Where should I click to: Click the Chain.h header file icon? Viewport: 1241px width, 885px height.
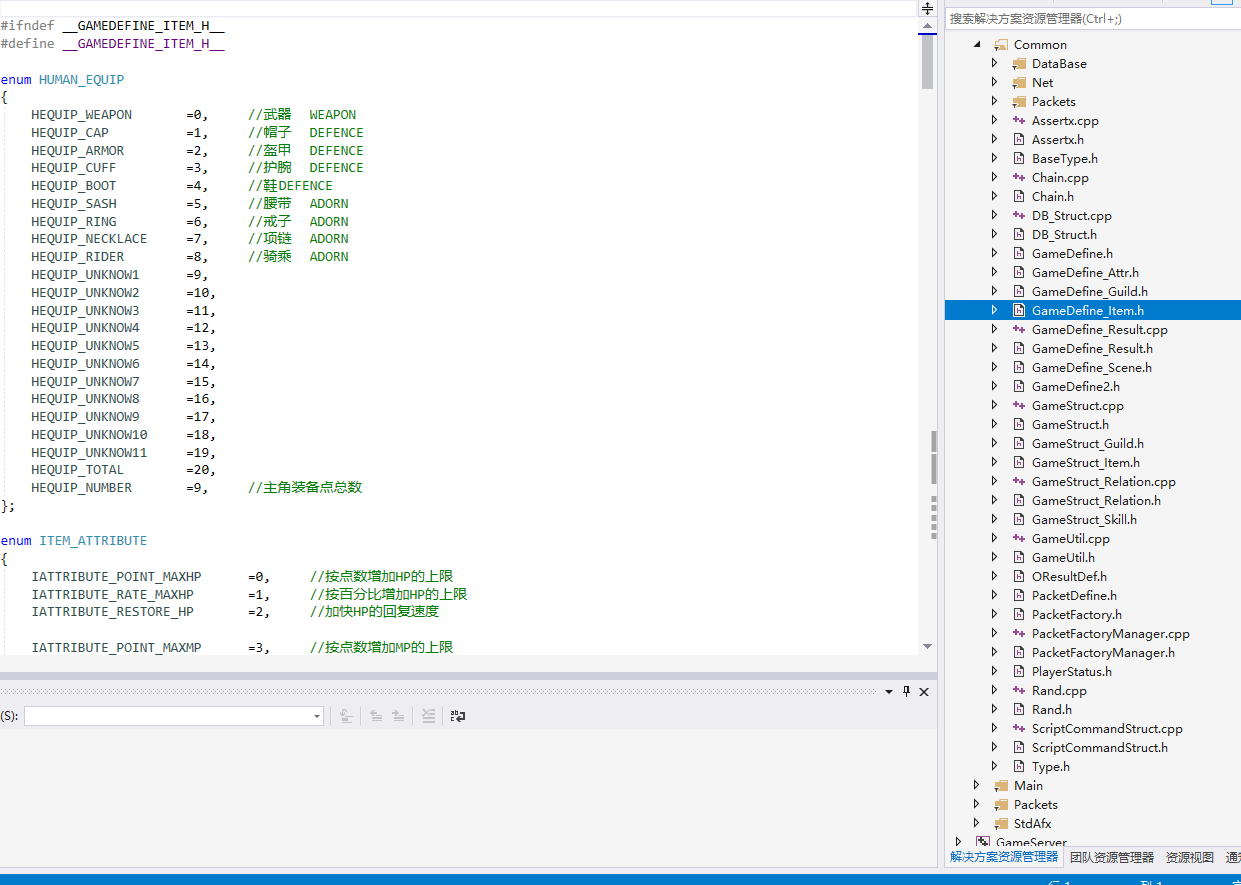point(1019,197)
